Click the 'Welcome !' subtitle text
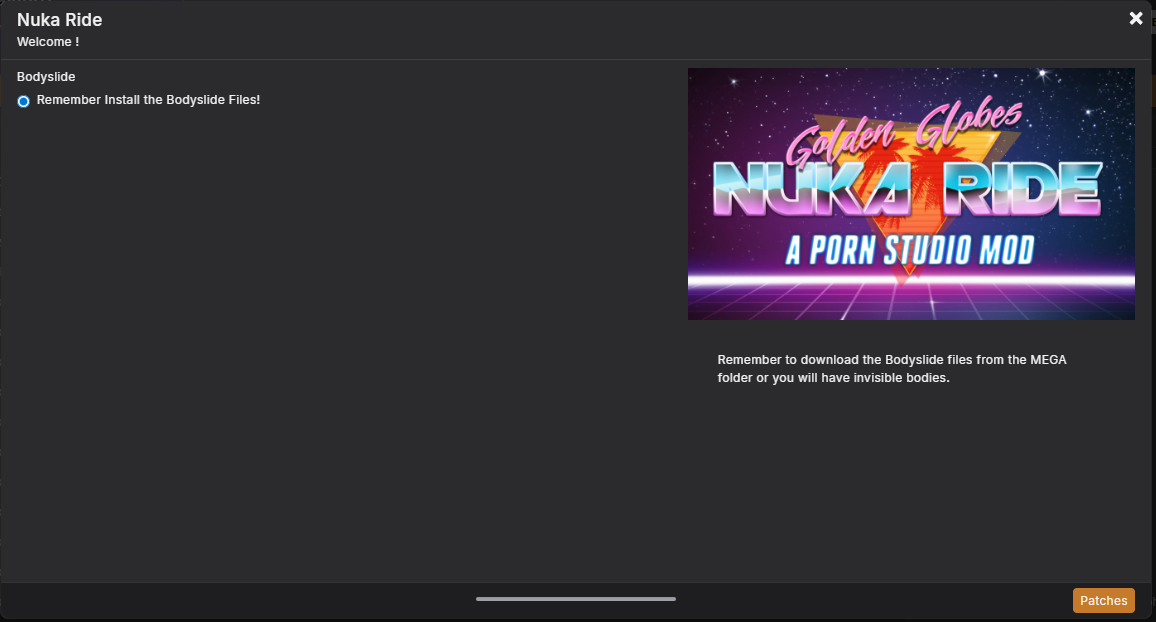The height and width of the screenshot is (622, 1156). [x=48, y=42]
